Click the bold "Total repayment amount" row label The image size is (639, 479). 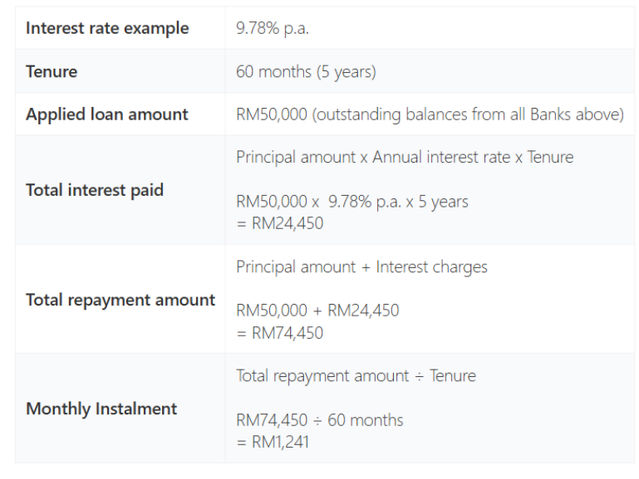(x=120, y=299)
